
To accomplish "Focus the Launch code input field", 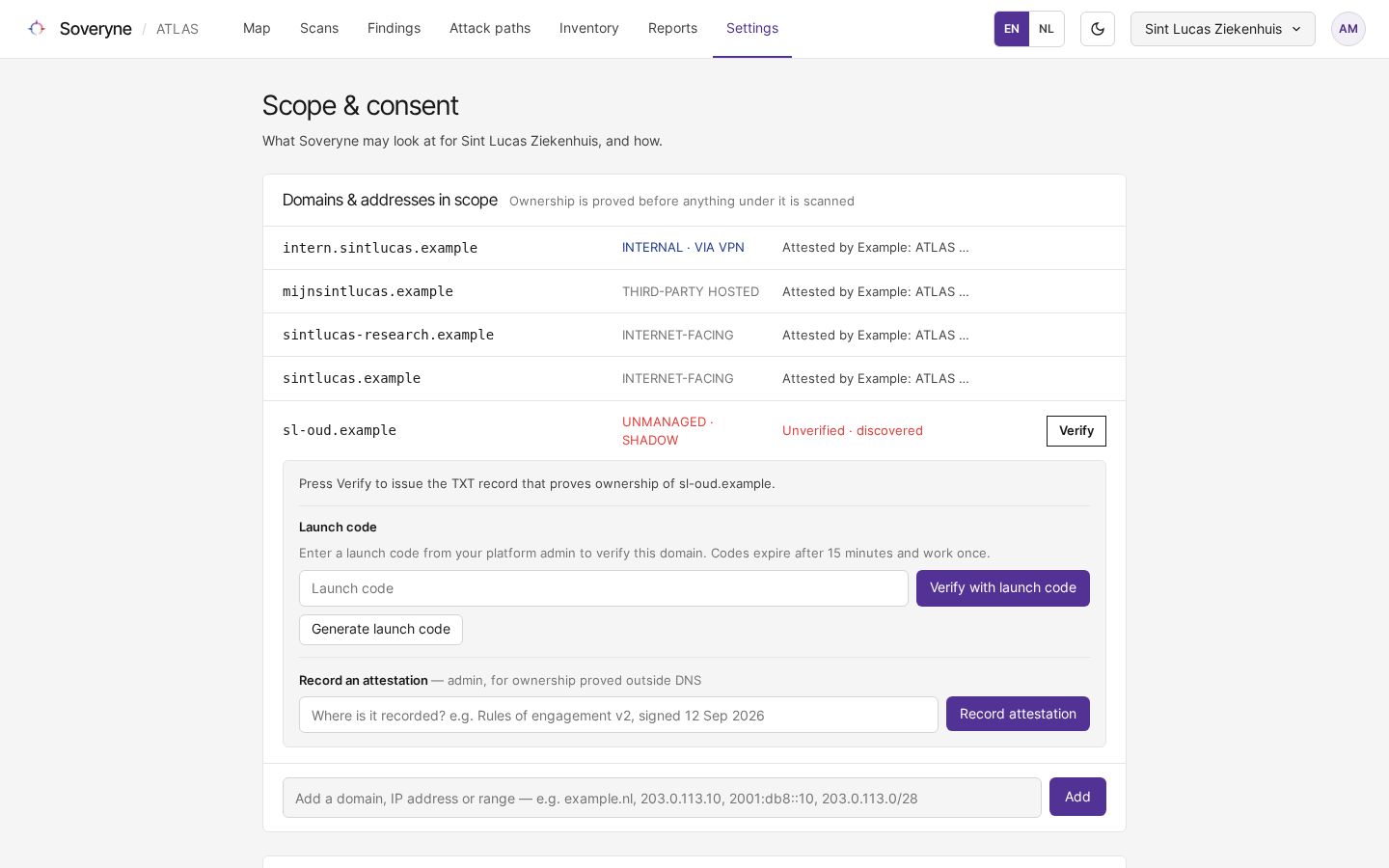I will (604, 588).
